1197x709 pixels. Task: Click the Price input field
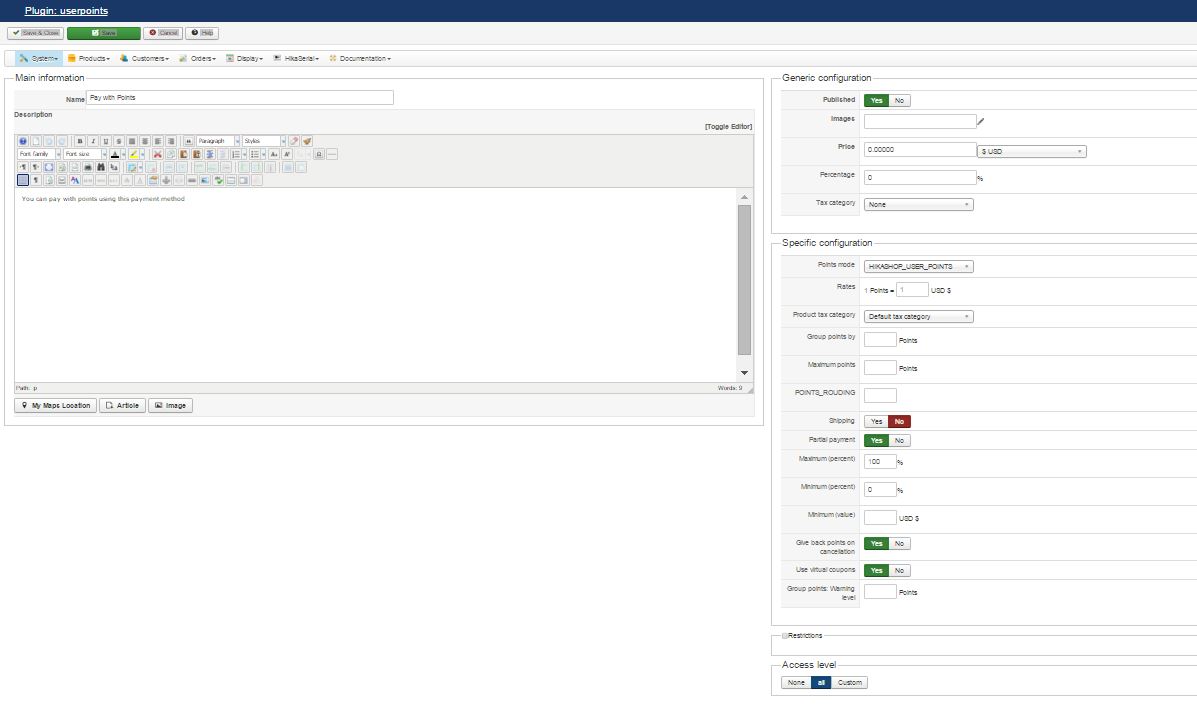pyautogui.click(x=920, y=150)
